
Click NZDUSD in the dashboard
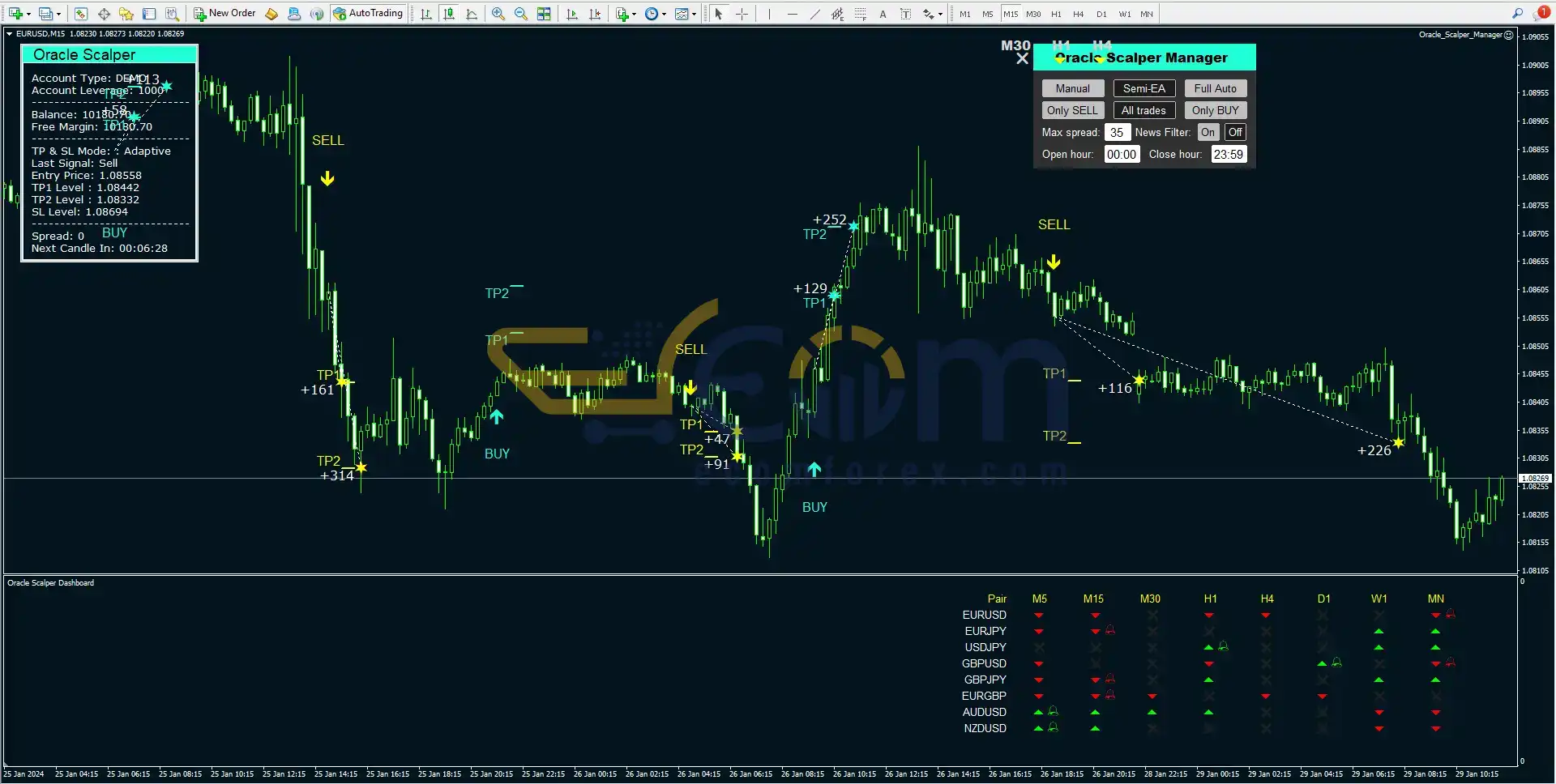(x=985, y=728)
